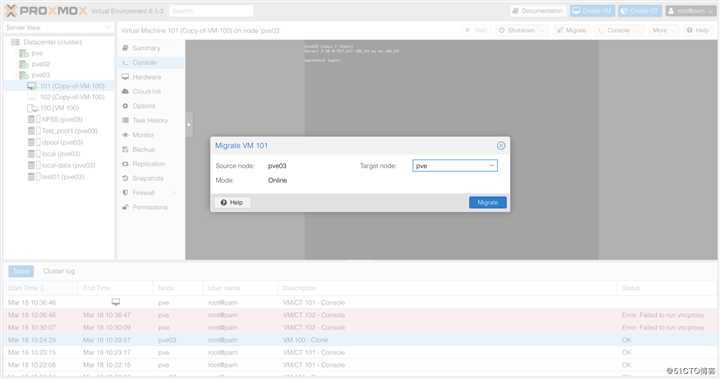Click the Start toolbar button
This screenshot has width=720, height=379.
coord(477,30)
